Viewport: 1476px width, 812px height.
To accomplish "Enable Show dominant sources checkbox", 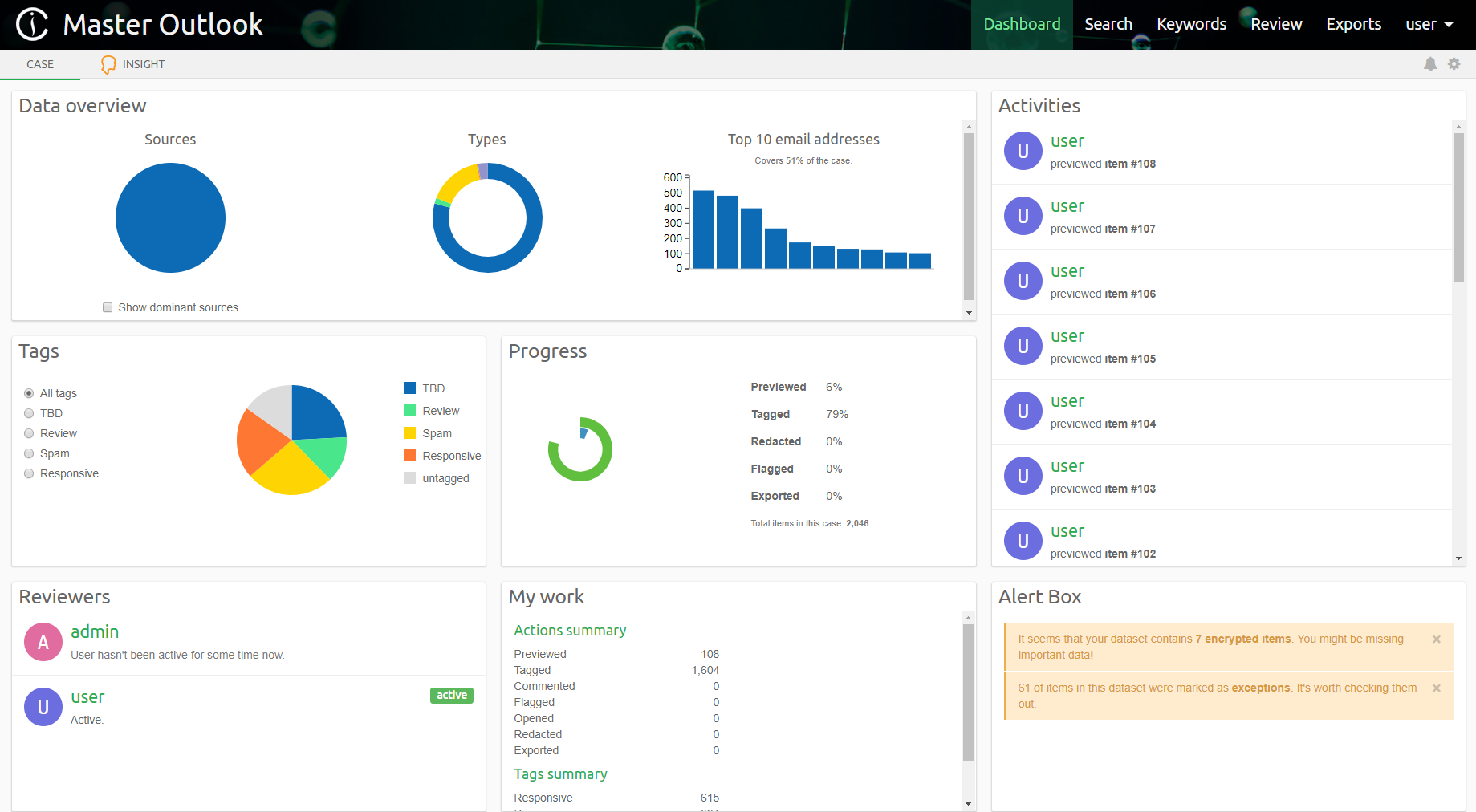I will pyautogui.click(x=108, y=307).
